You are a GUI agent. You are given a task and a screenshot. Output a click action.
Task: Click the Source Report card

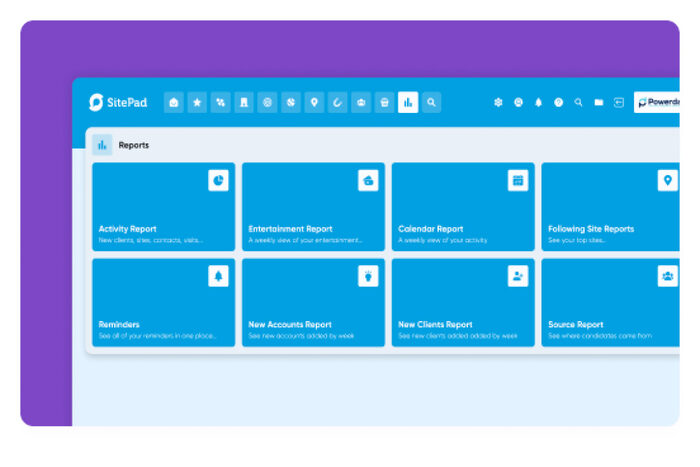(610, 303)
